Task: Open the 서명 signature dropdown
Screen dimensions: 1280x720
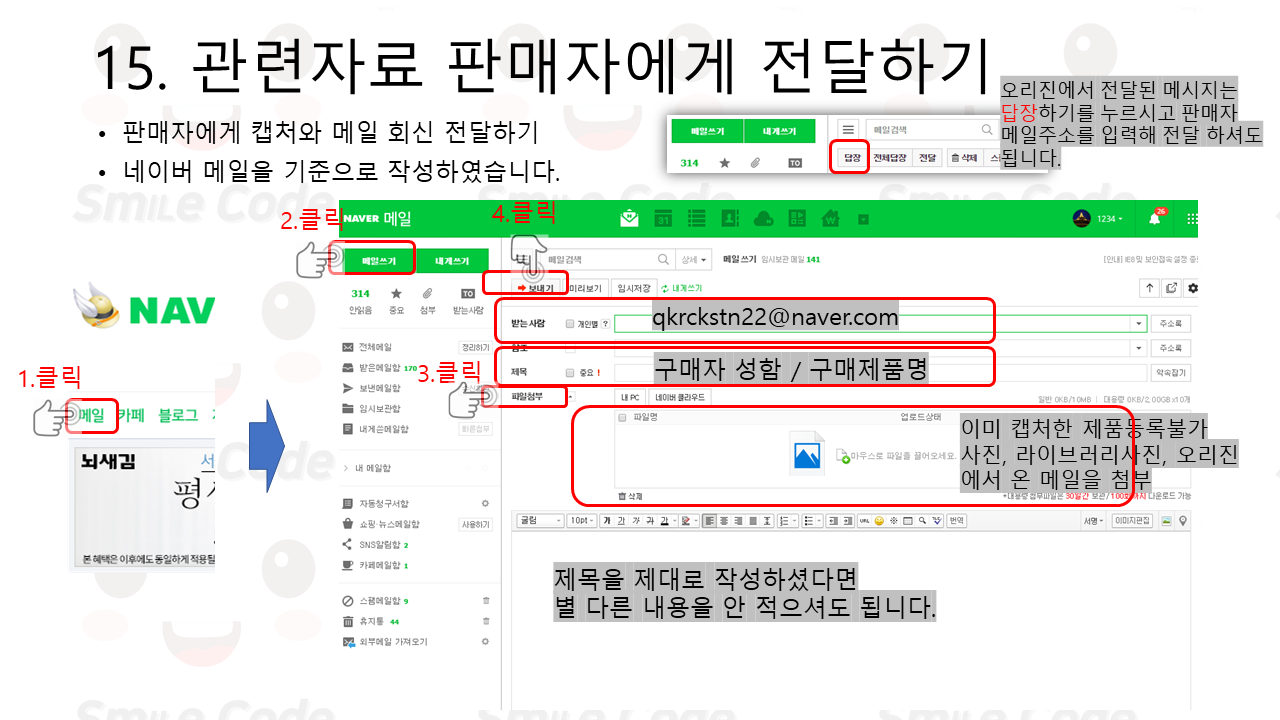Action: [x=1092, y=520]
